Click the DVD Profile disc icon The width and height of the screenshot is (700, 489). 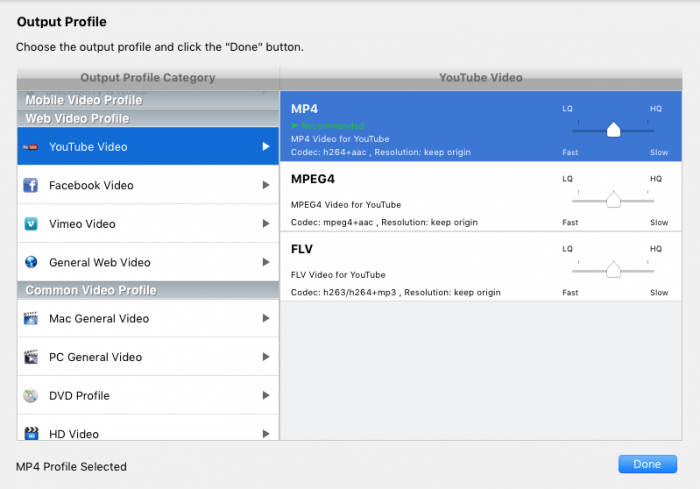point(30,396)
